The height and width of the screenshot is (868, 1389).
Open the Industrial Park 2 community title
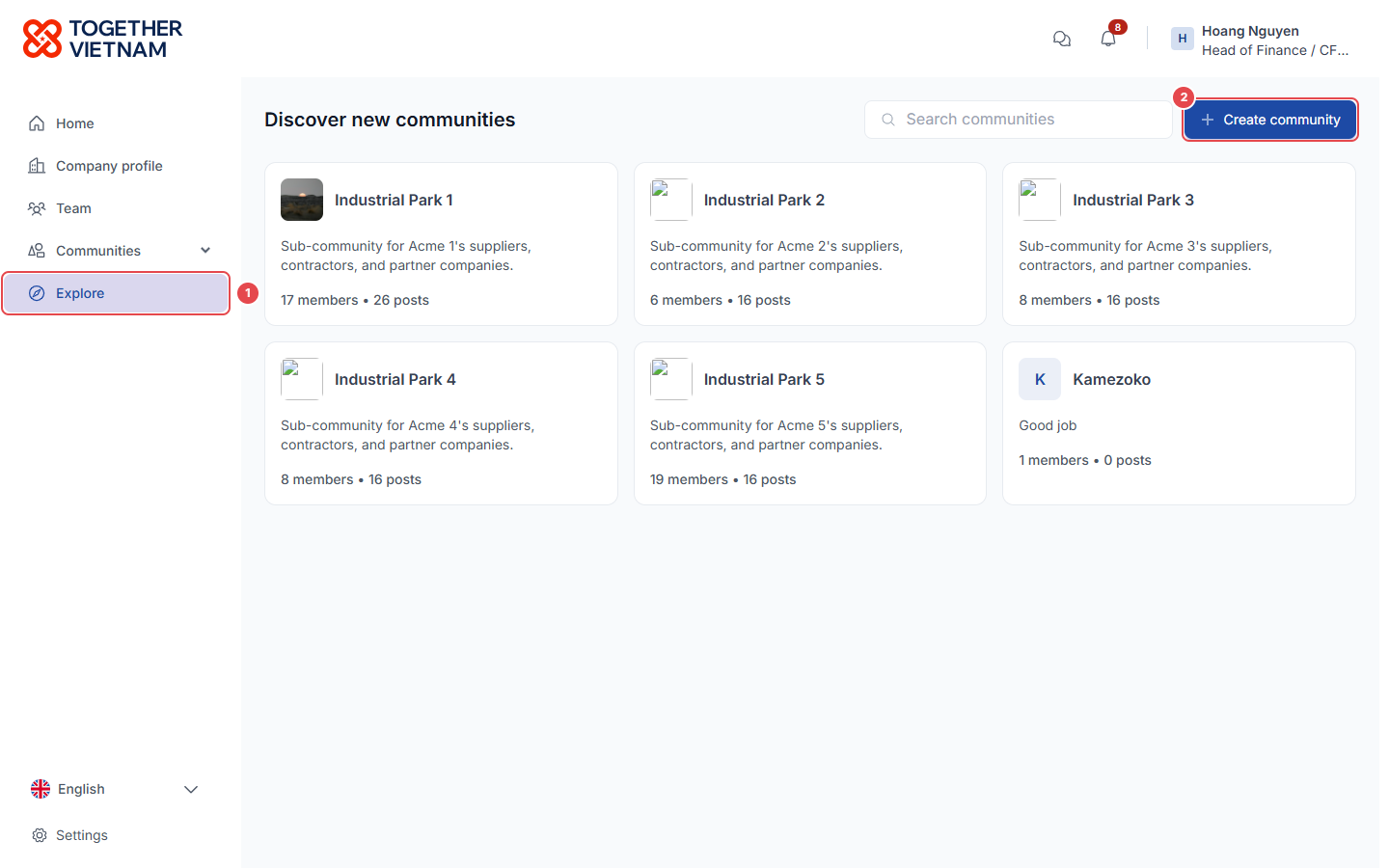pyautogui.click(x=764, y=200)
